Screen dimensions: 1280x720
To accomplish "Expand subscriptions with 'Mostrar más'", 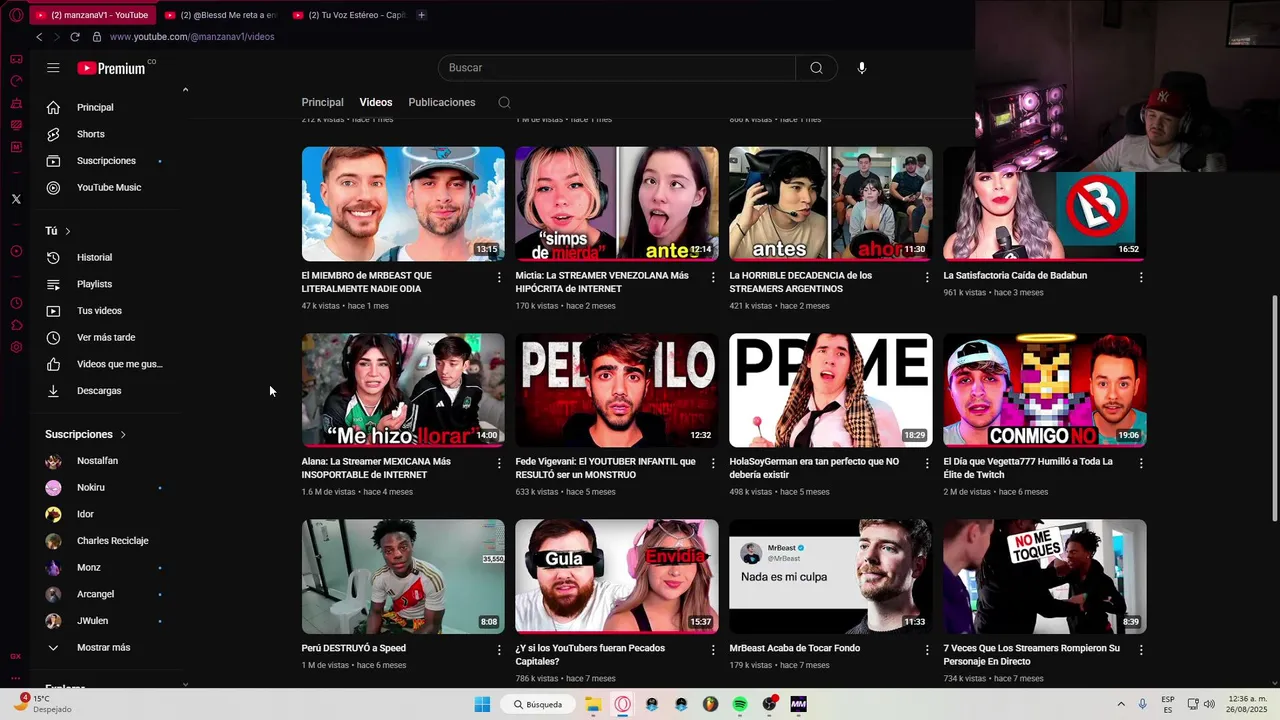I will click(x=104, y=648).
